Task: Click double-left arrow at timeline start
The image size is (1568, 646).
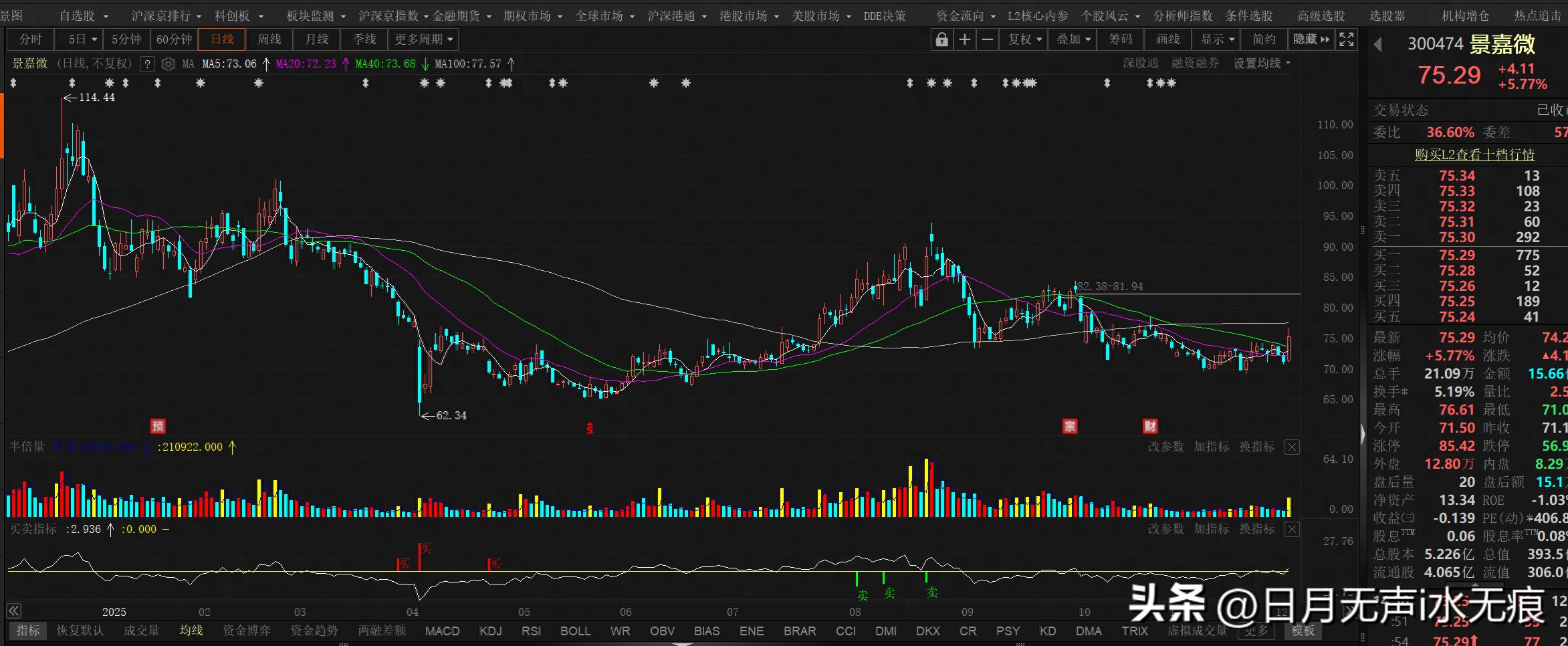Action: click(13, 611)
